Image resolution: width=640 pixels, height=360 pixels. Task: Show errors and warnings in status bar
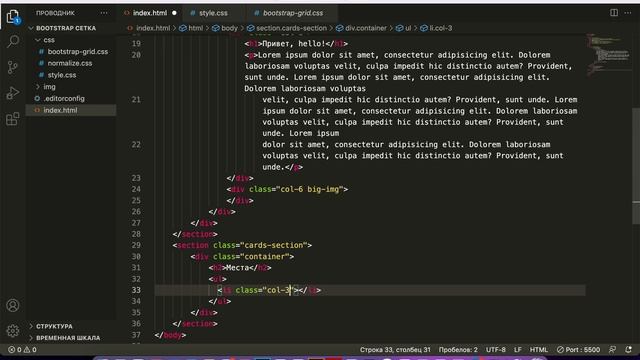22,350
